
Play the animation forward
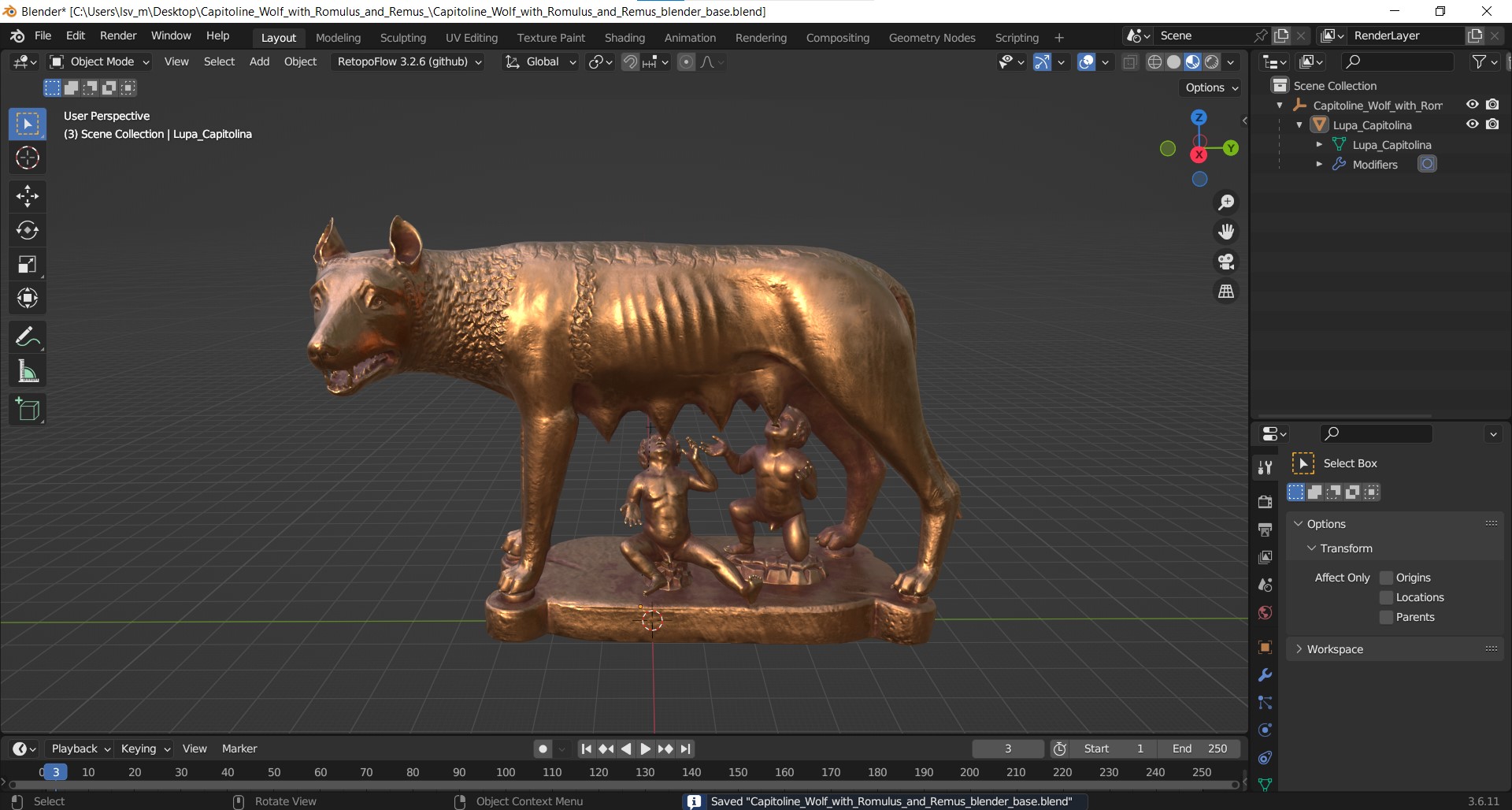pyautogui.click(x=646, y=749)
